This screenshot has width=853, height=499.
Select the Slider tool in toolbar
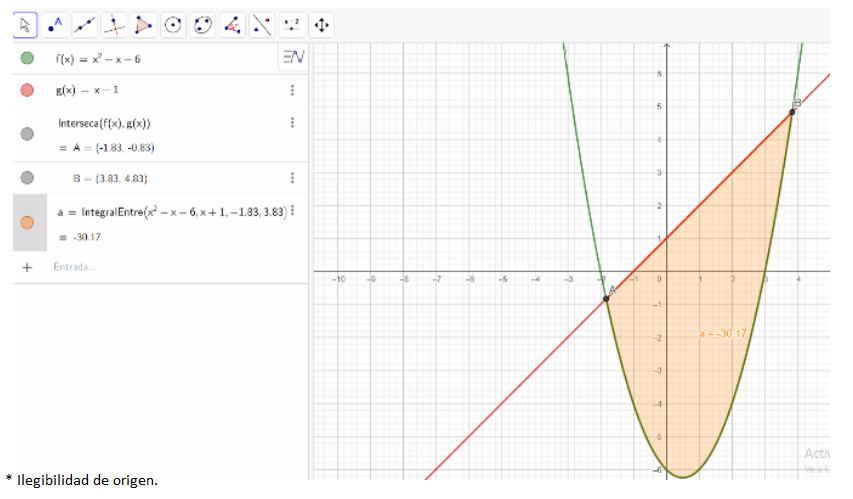point(291,24)
